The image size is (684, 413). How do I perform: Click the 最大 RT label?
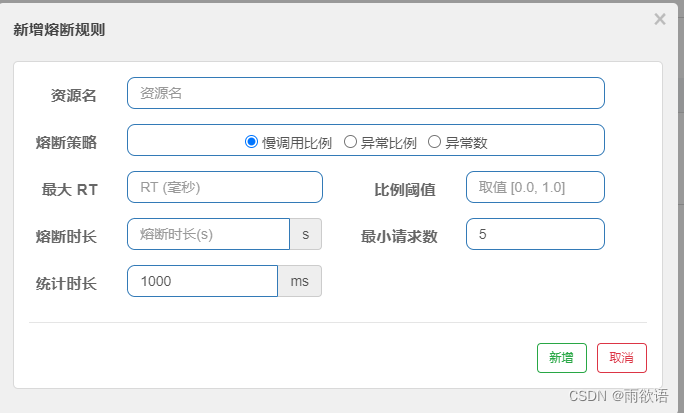click(69, 190)
